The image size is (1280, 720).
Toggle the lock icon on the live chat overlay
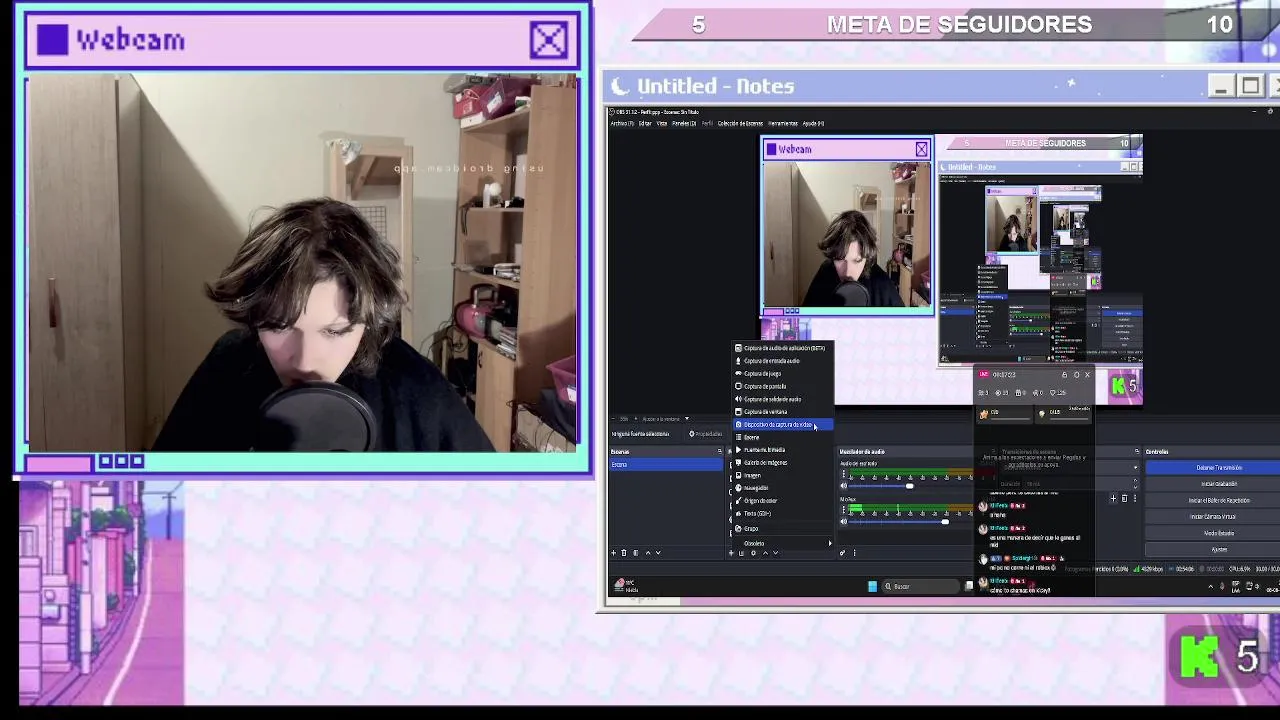pos(1064,375)
